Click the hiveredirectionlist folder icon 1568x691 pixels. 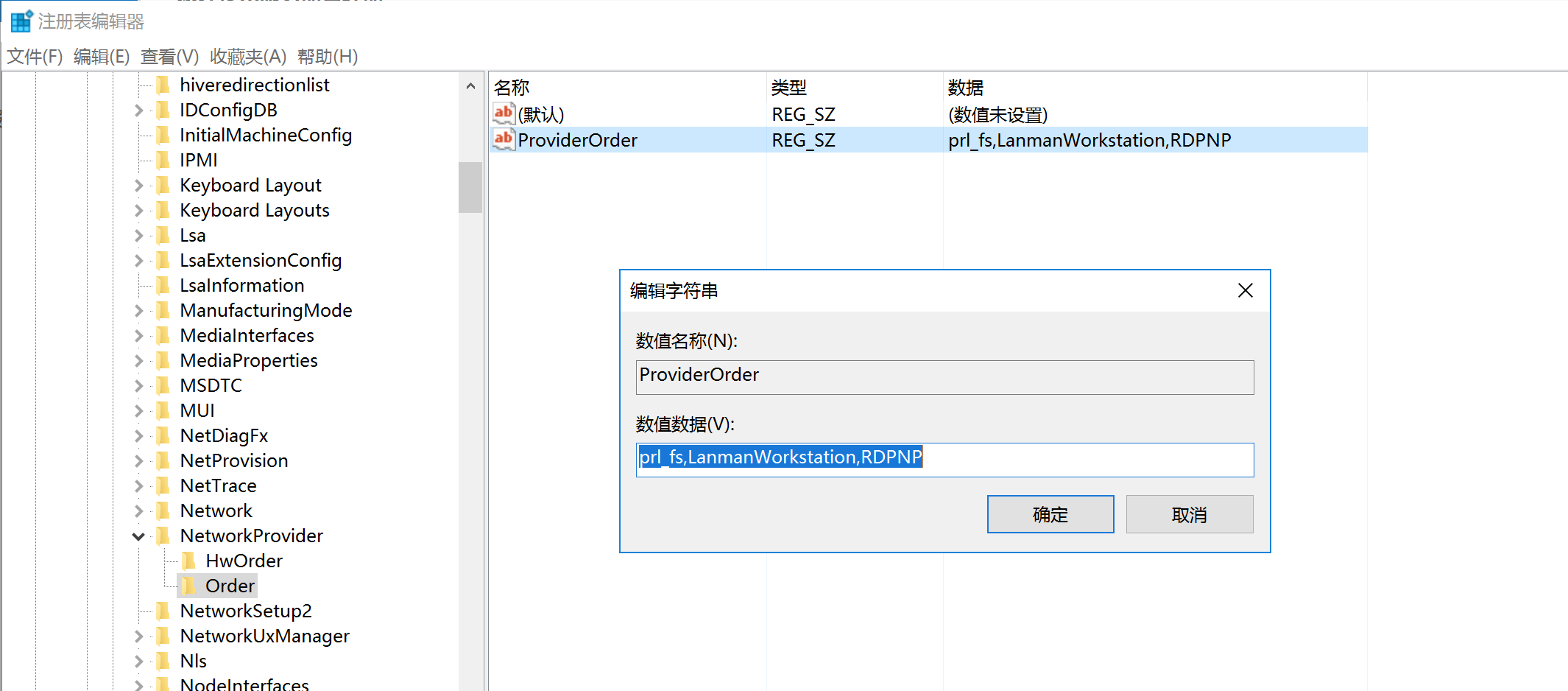163,85
